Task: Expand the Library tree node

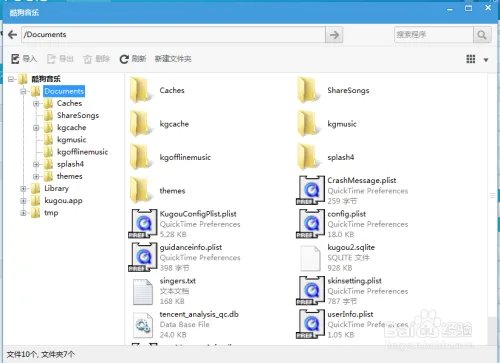Action: tap(23, 188)
